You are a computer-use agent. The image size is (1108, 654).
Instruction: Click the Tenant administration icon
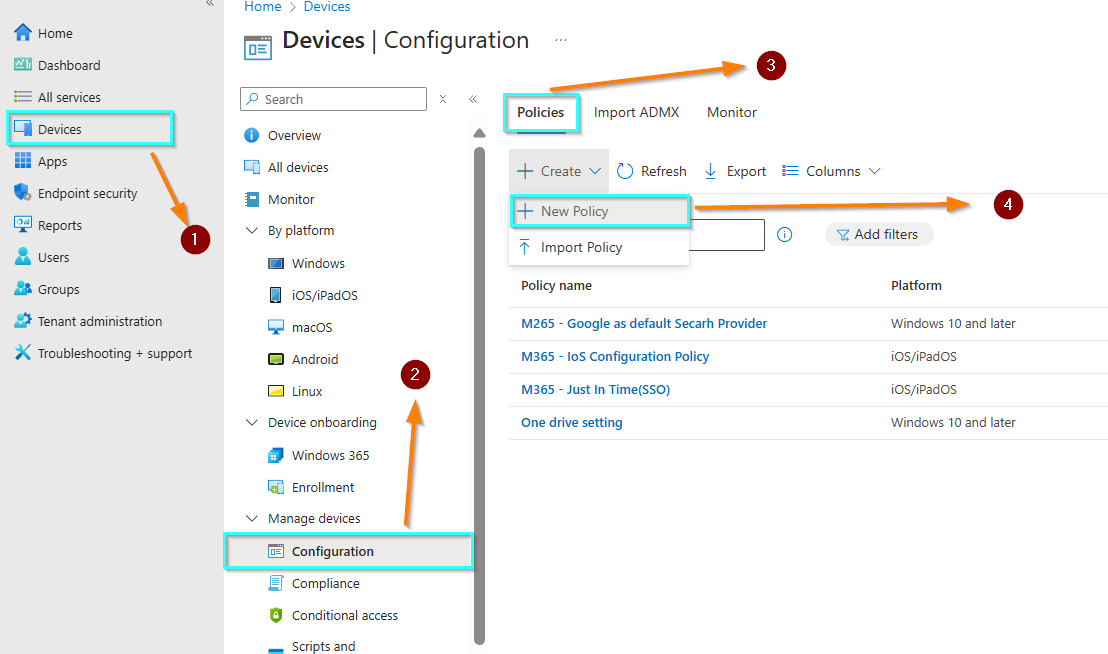(x=23, y=321)
